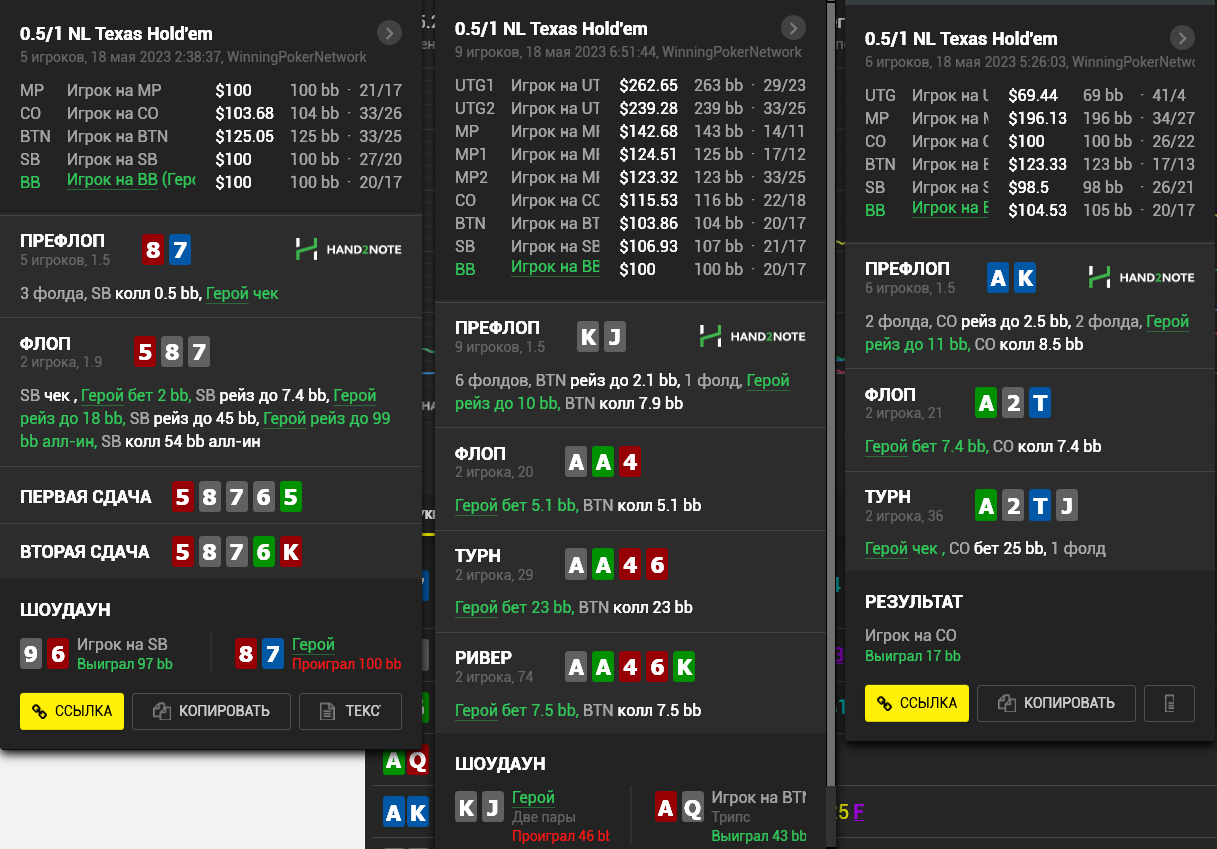
Task: Click the MP2 row in the 9-player hand
Action: [630, 177]
